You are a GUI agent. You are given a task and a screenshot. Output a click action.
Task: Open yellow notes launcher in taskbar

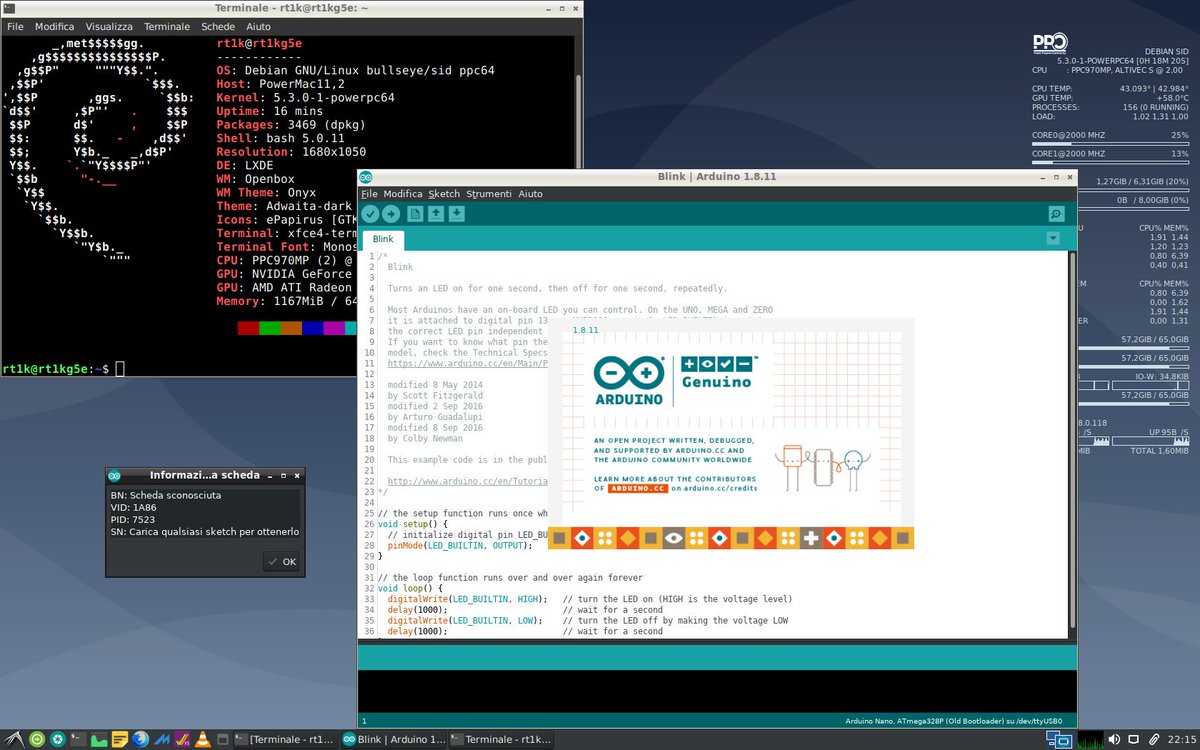click(x=119, y=739)
